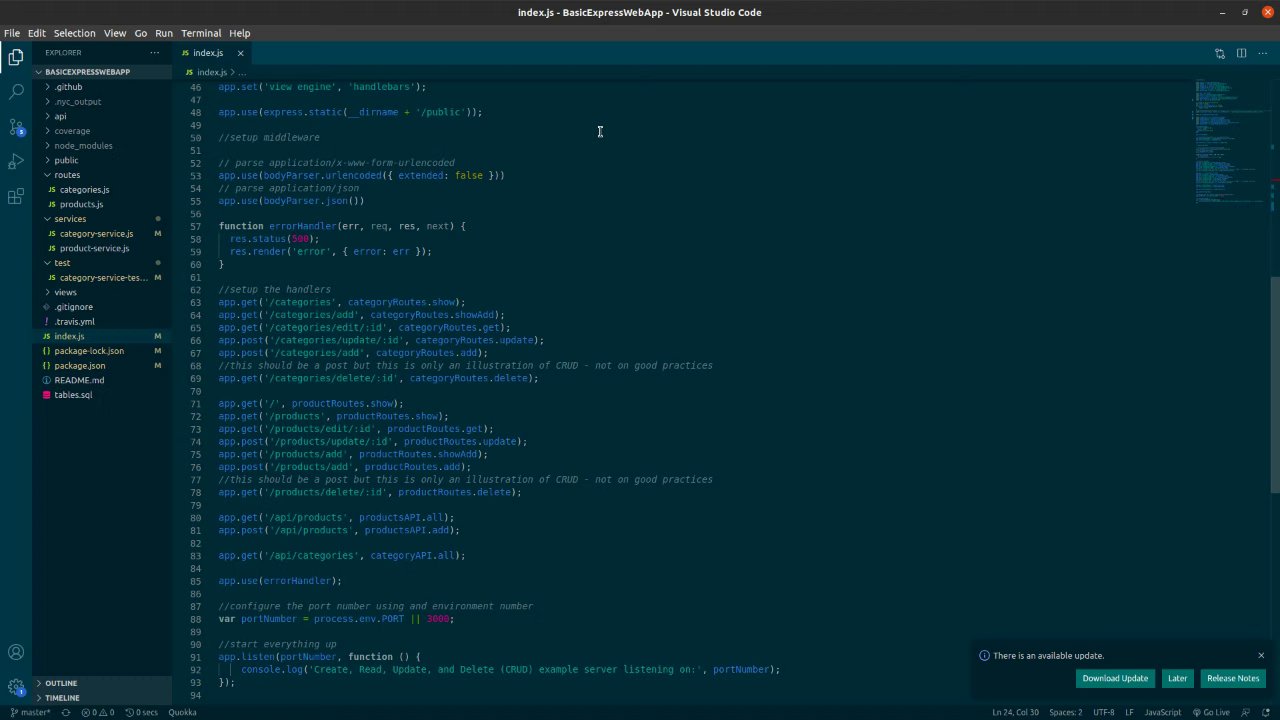Viewport: 1280px width, 720px height.
Task: Collapse the routes folder
Action: (x=67, y=175)
